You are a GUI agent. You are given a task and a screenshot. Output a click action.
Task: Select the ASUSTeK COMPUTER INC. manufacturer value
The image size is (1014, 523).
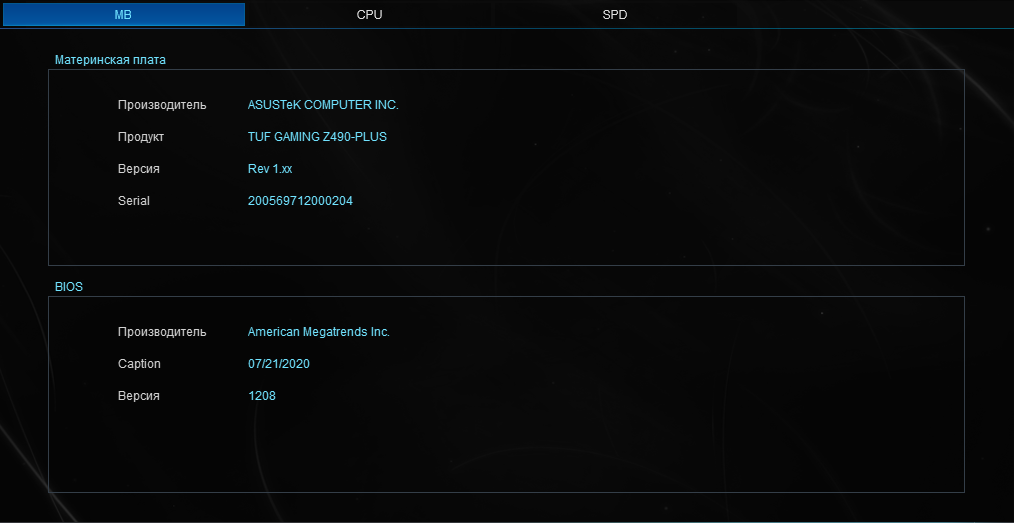tap(323, 105)
